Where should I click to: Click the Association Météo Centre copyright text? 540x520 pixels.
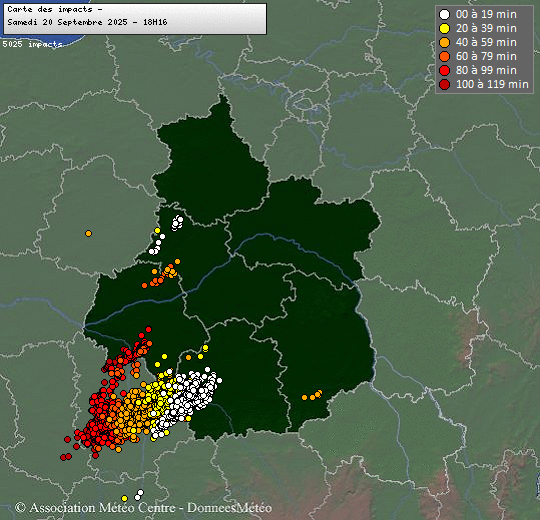point(144,508)
